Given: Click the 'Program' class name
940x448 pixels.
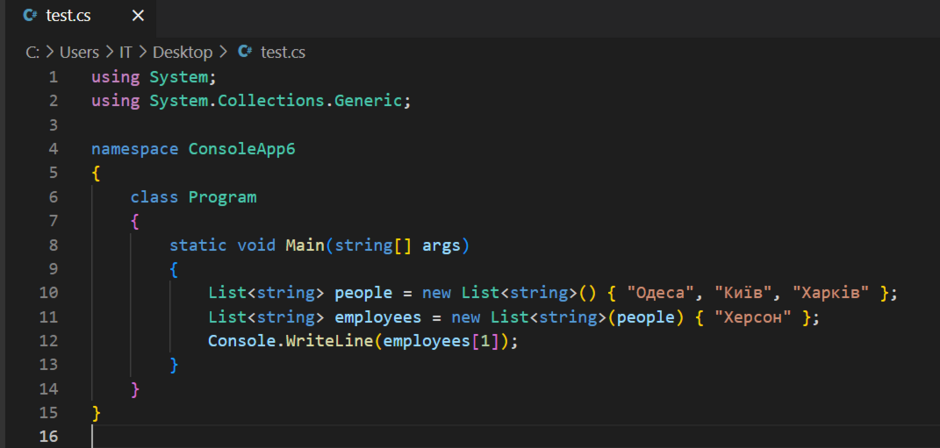Looking at the screenshot, I should [x=222, y=197].
